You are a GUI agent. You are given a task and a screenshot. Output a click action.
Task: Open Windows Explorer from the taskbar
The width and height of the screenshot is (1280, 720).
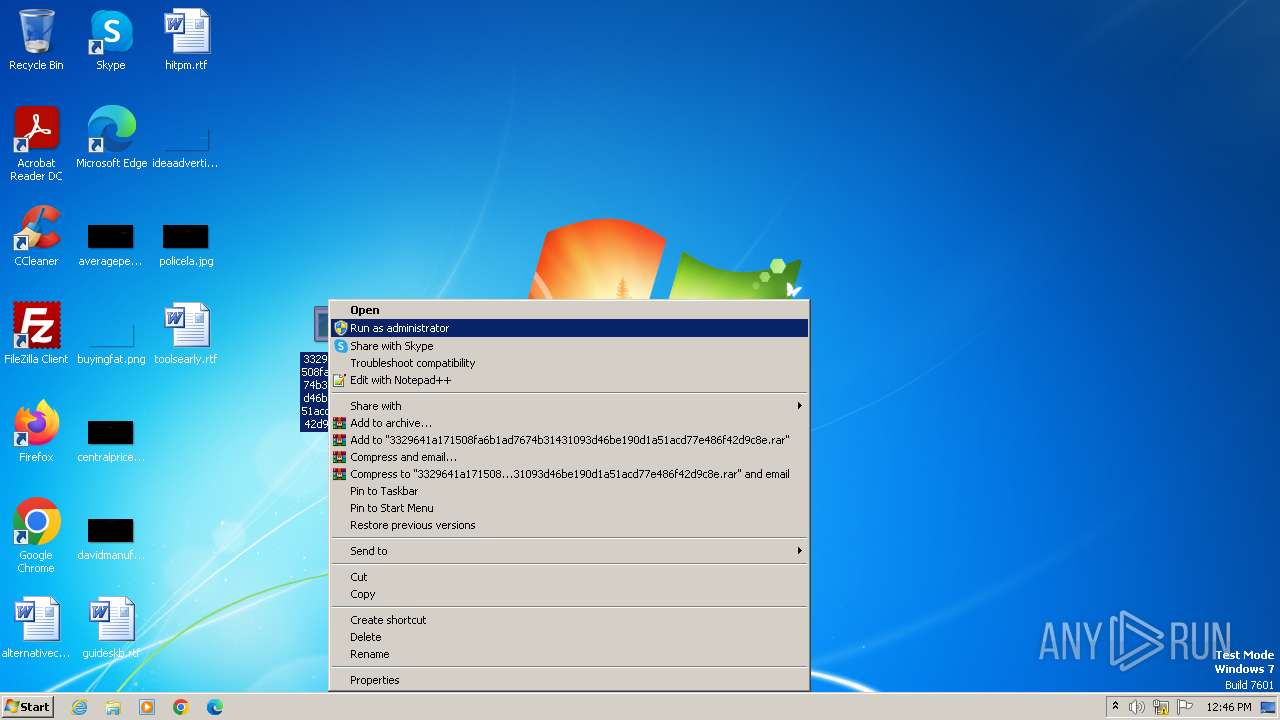113,707
